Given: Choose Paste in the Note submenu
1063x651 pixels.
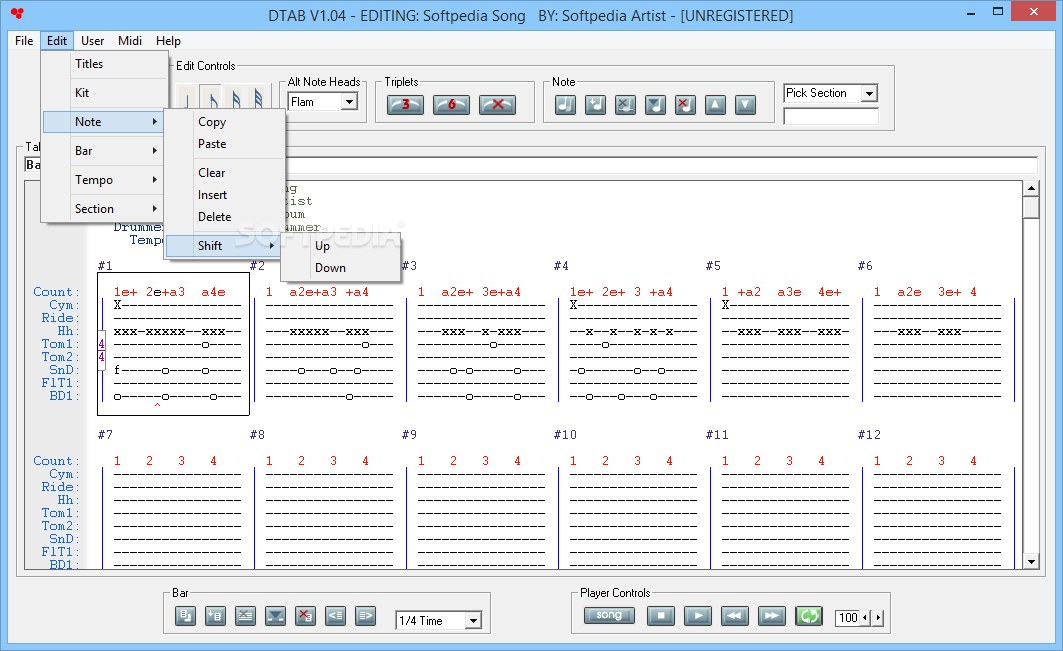Looking at the screenshot, I should (x=224, y=144).
